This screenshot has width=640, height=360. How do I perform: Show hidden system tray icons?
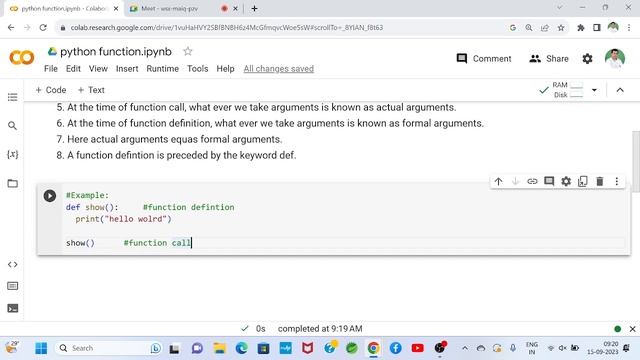(464, 348)
